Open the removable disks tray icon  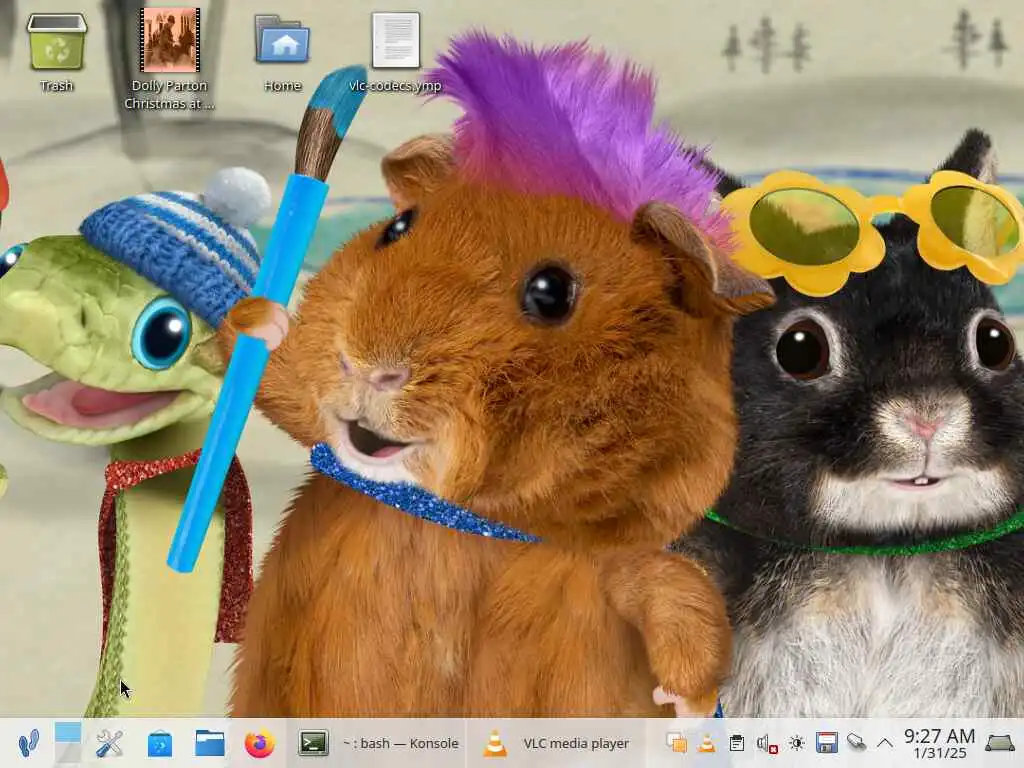pos(826,743)
